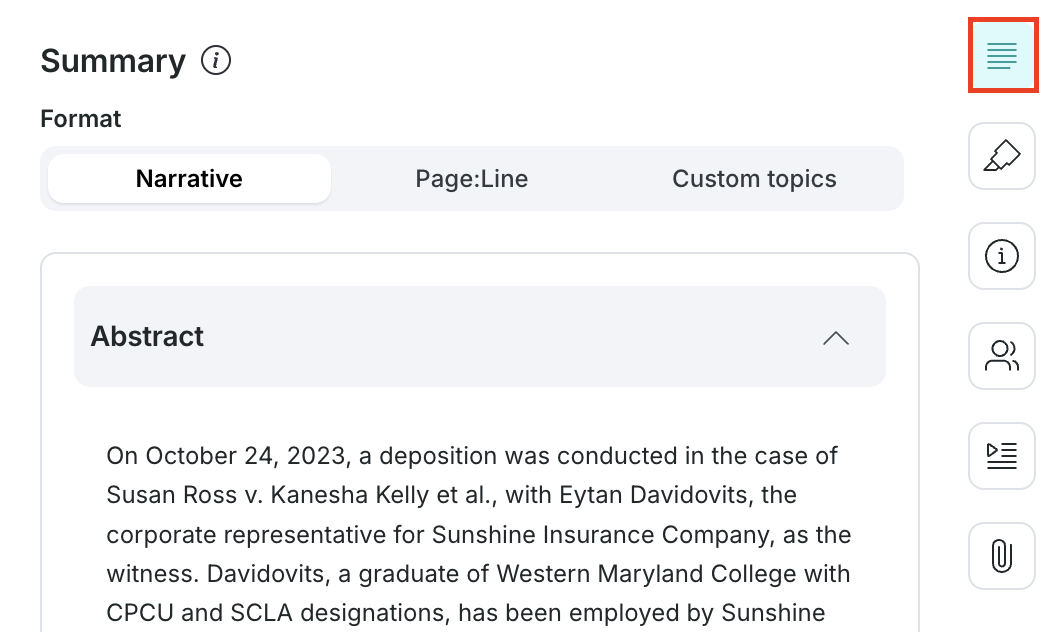Click the Format label above the view switcher
Viewport: 1046px width, 632px height.
pos(80,118)
